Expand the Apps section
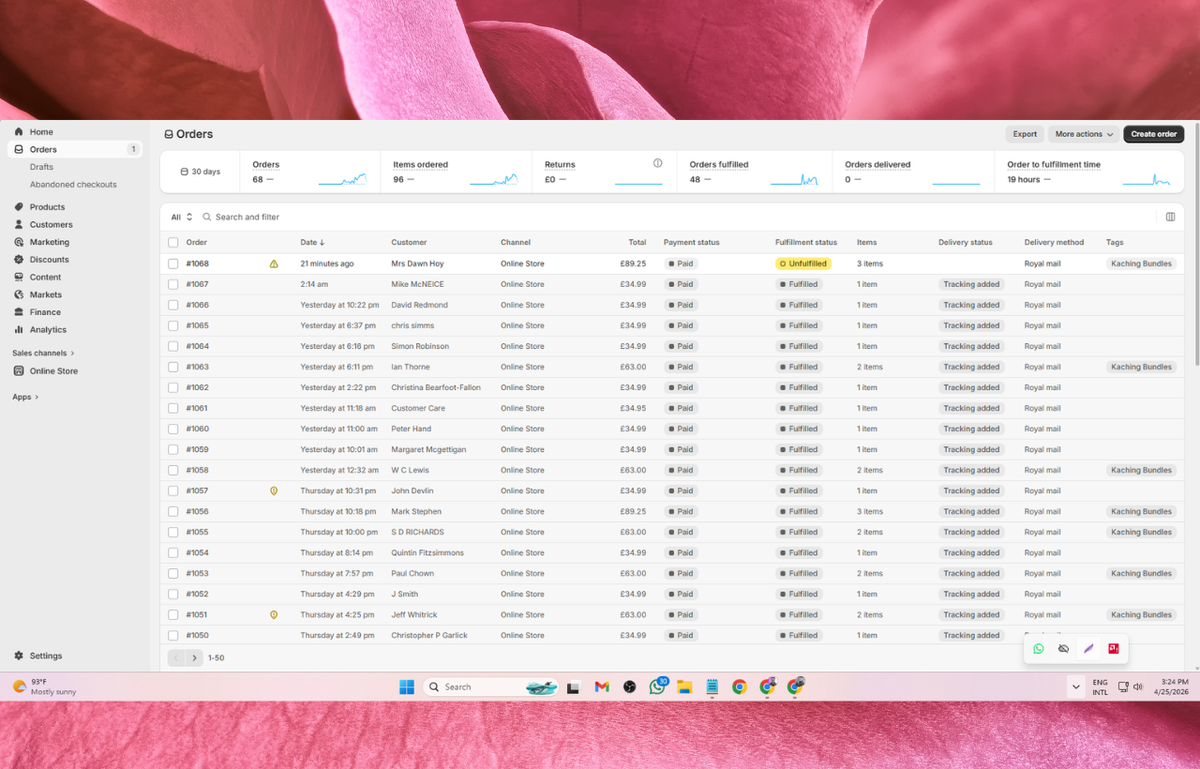The width and height of the screenshot is (1200, 769). [x=25, y=397]
